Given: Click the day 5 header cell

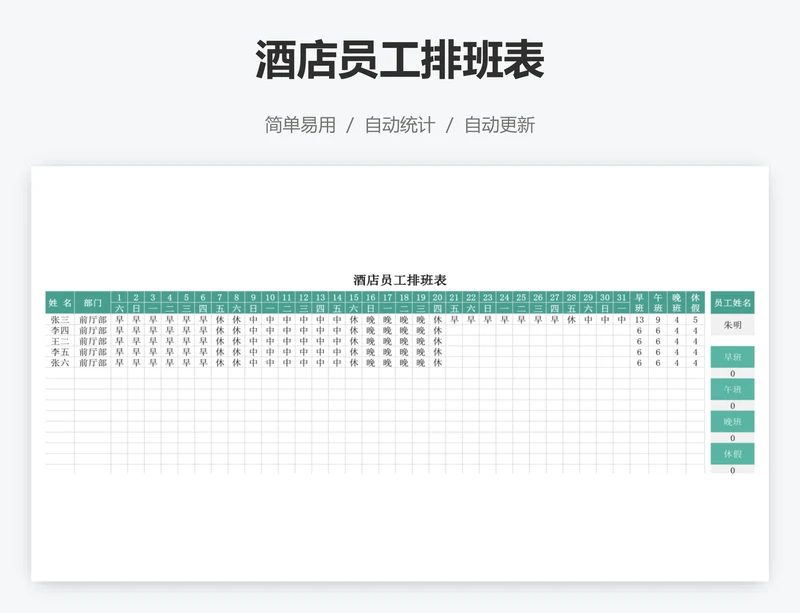Looking at the screenshot, I should [186, 297].
